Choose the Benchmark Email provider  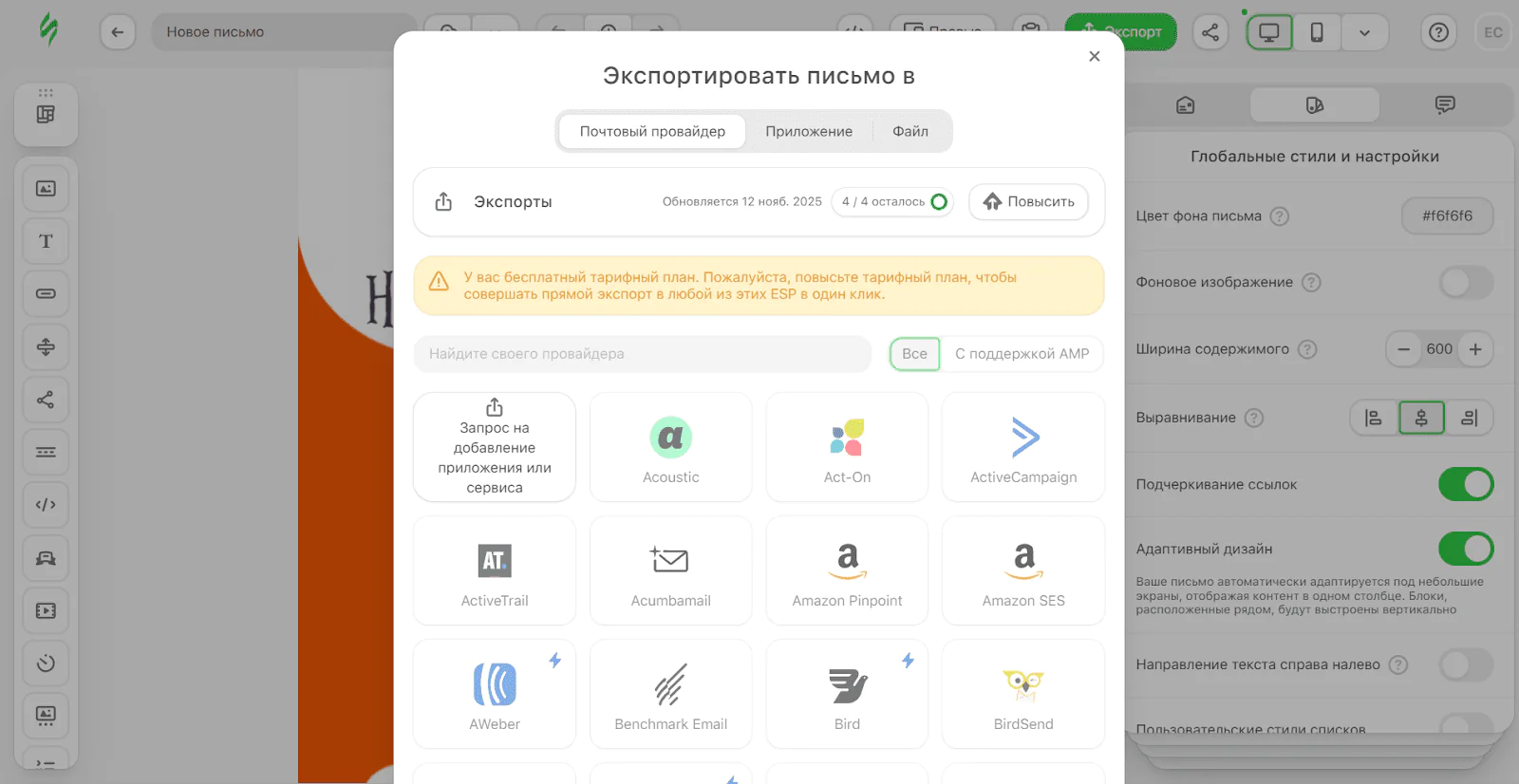pos(671,694)
